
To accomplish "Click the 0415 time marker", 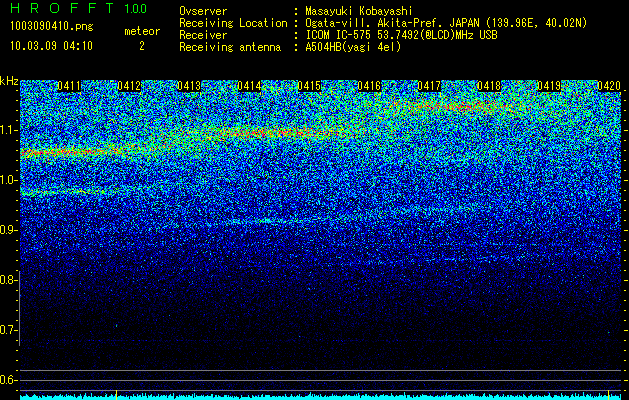I will point(309,86).
